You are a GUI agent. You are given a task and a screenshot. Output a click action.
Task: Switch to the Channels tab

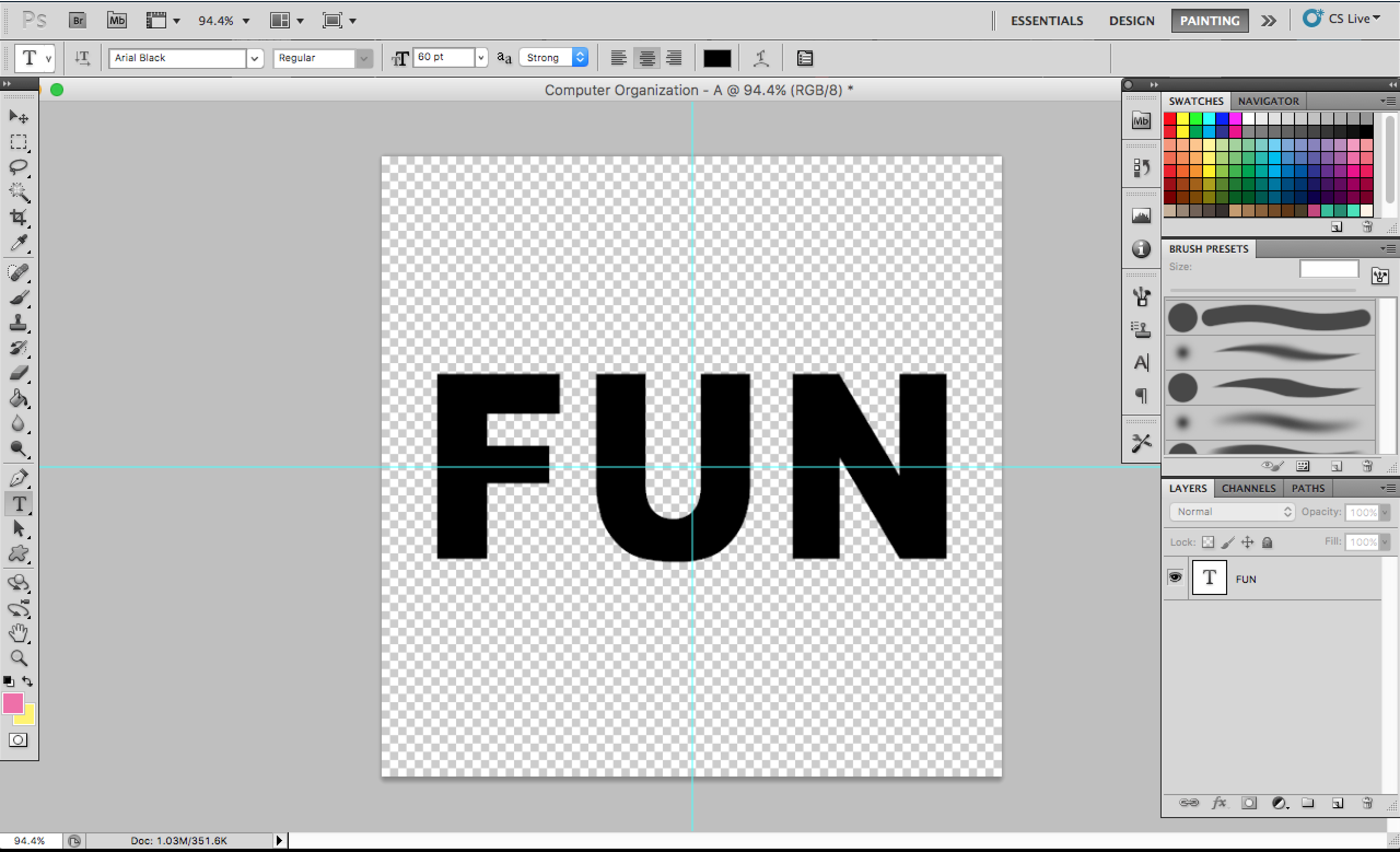tap(1249, 488)
